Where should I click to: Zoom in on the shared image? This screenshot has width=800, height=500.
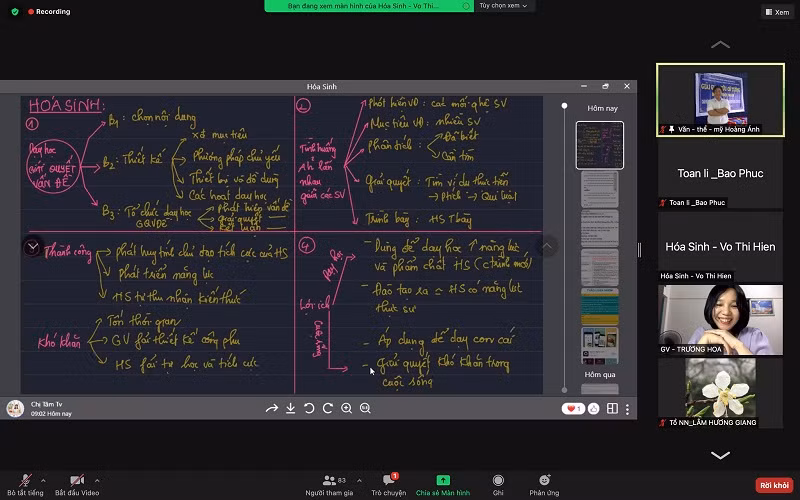[x=346, y=408]
